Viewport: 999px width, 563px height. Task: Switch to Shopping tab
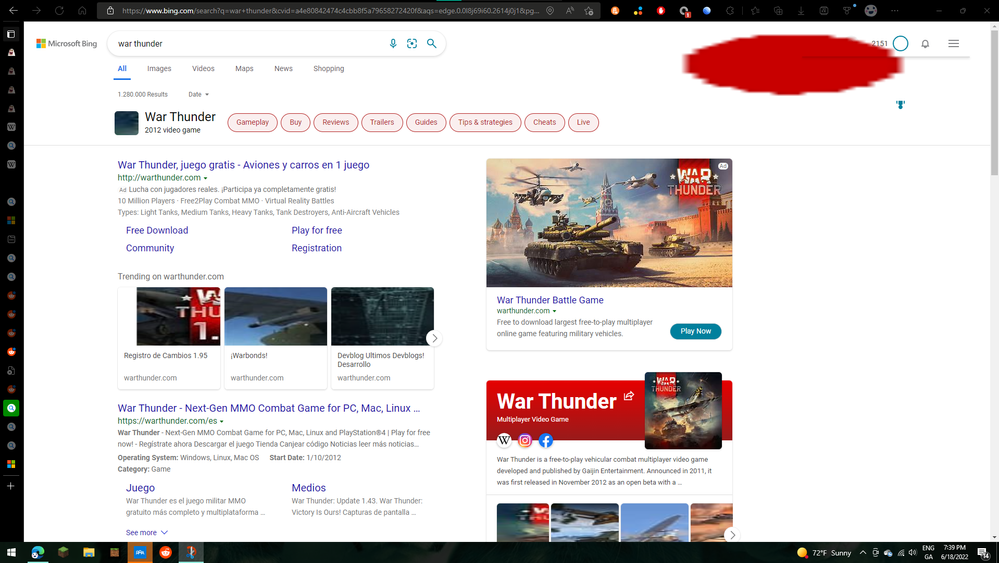click(329, 69)
